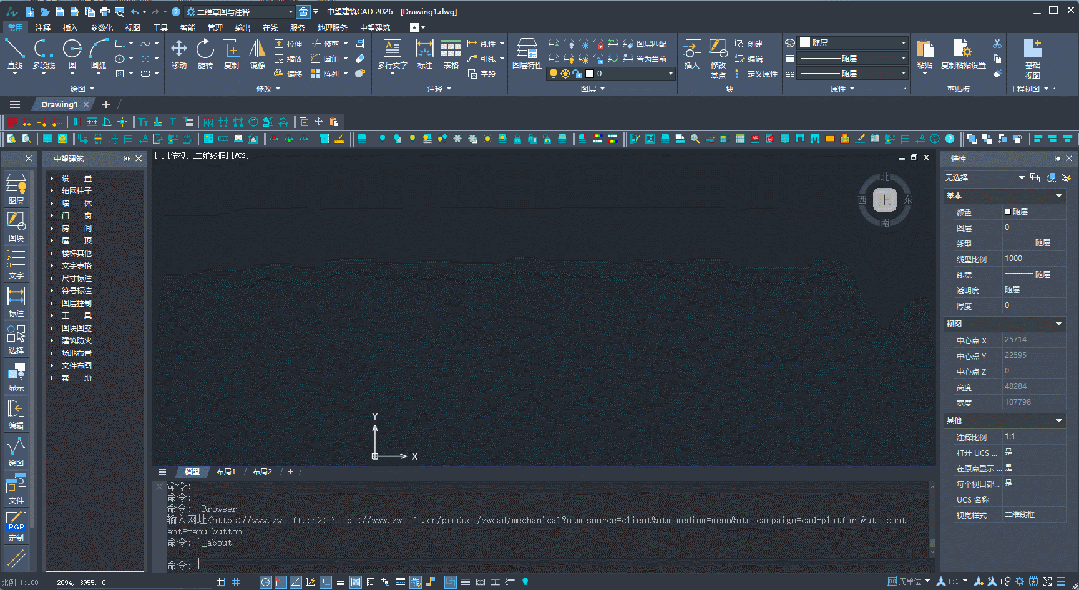Collapse the 视图 section in properties panel
Viewport: 1079px width, 590px height.
pyautogui.click(x=1058, y=324)
